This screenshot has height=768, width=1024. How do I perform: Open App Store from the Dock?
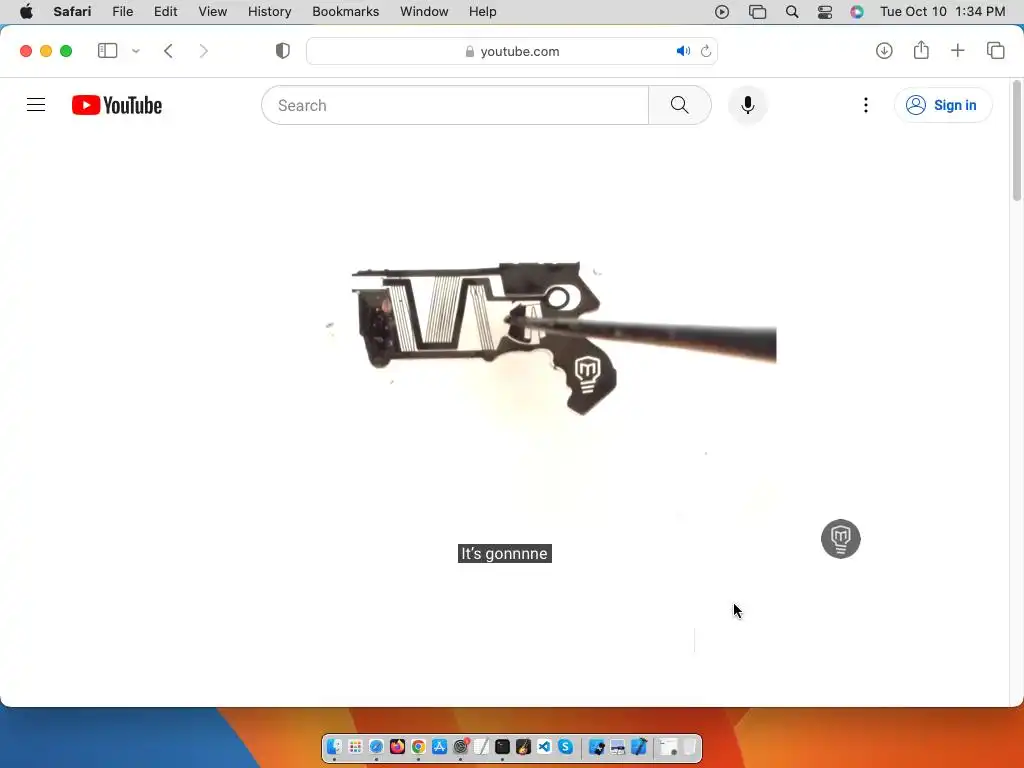(440, 746)
